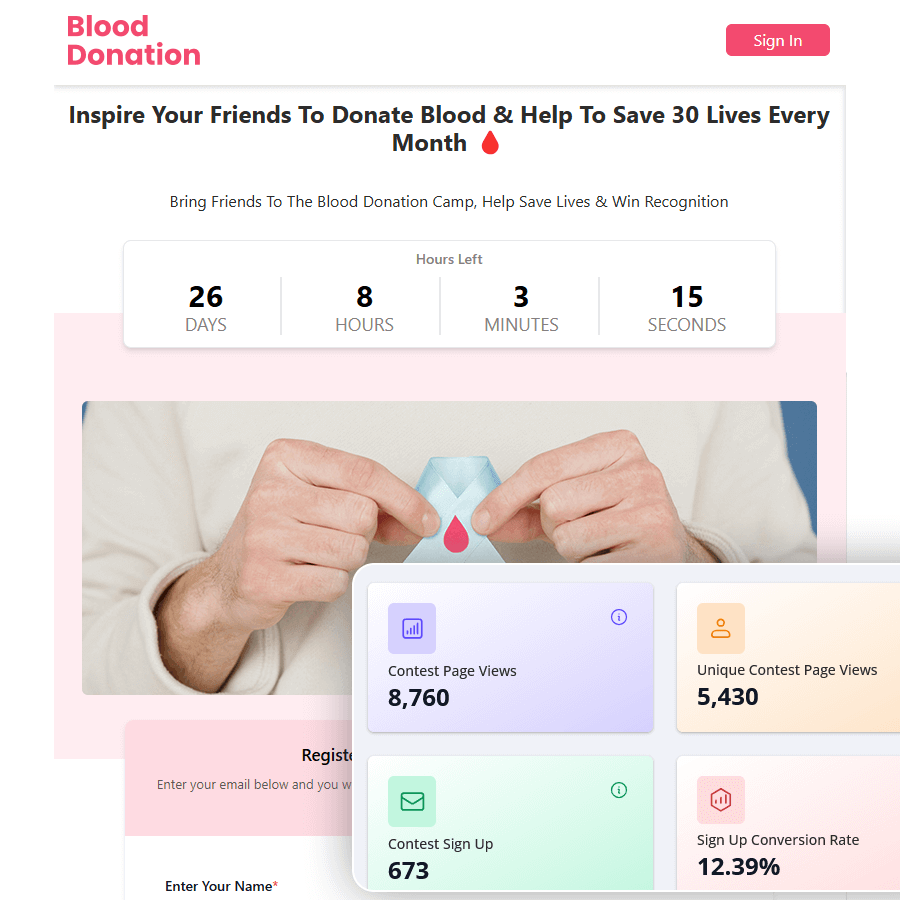
Task: Click the purple bar chart icon
Action: click(412, 628)
